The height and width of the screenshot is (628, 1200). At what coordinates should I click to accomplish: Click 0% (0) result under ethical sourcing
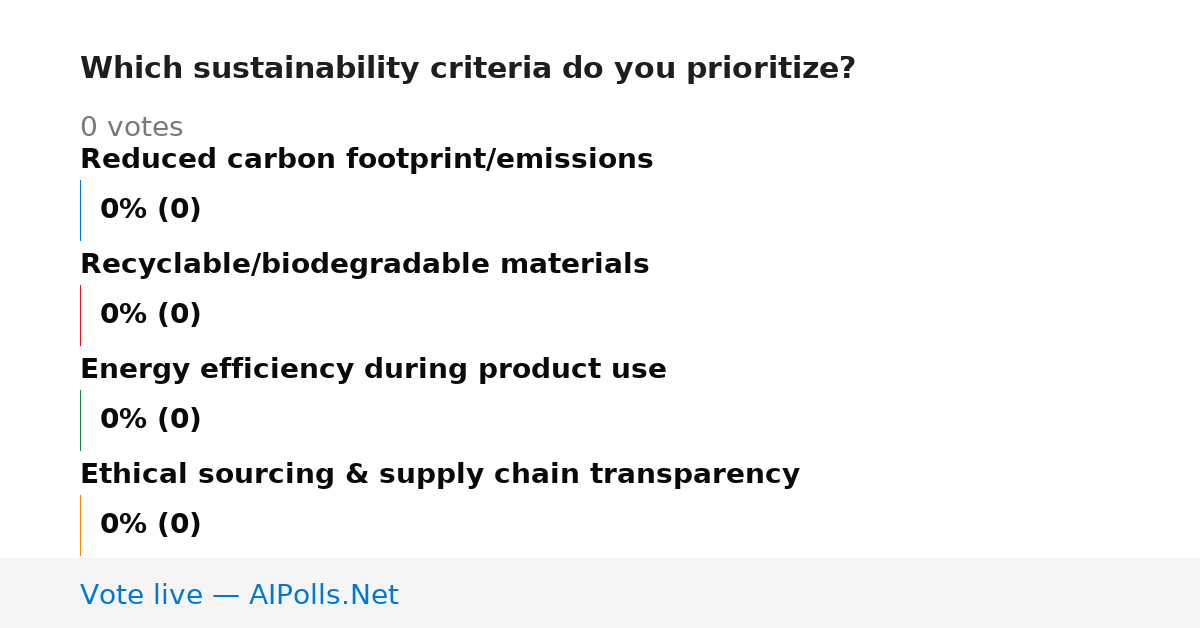[x=150, y=525]
